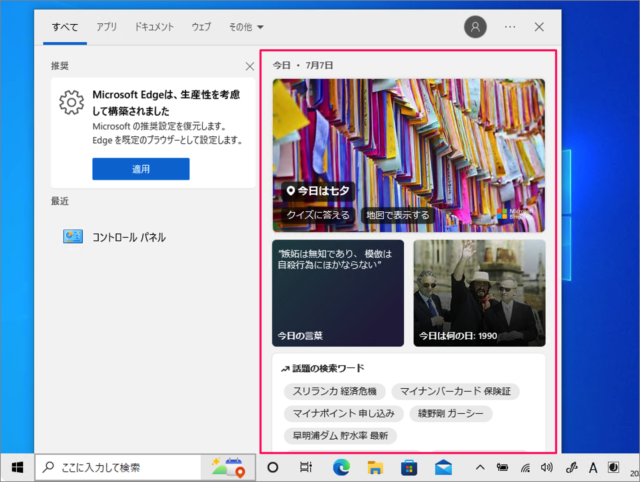
Task: Search for マイナンバーカード 保険証
Action: tap(456, 391)
